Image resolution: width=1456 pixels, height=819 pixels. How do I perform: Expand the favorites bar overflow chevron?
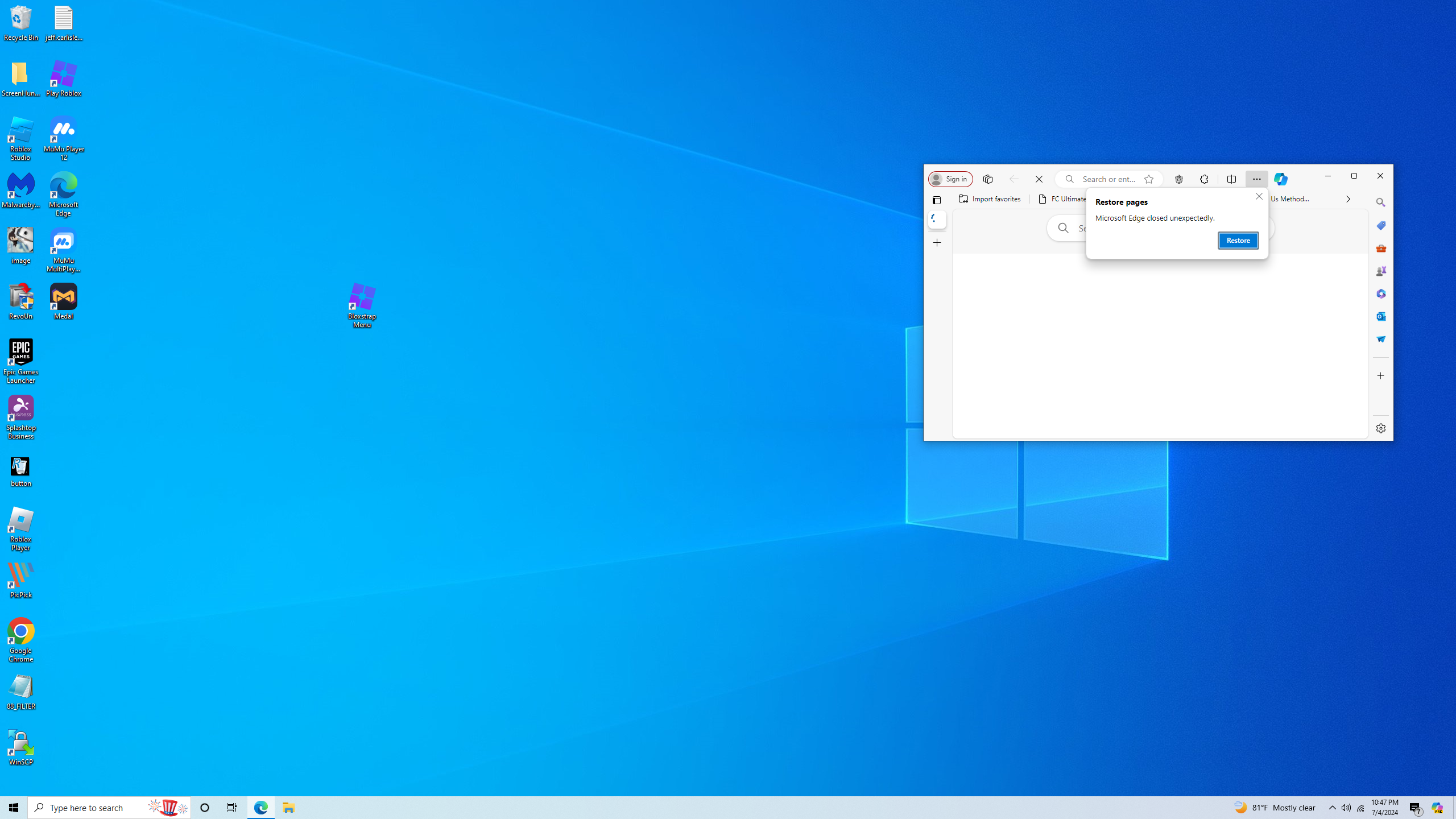1347,199
